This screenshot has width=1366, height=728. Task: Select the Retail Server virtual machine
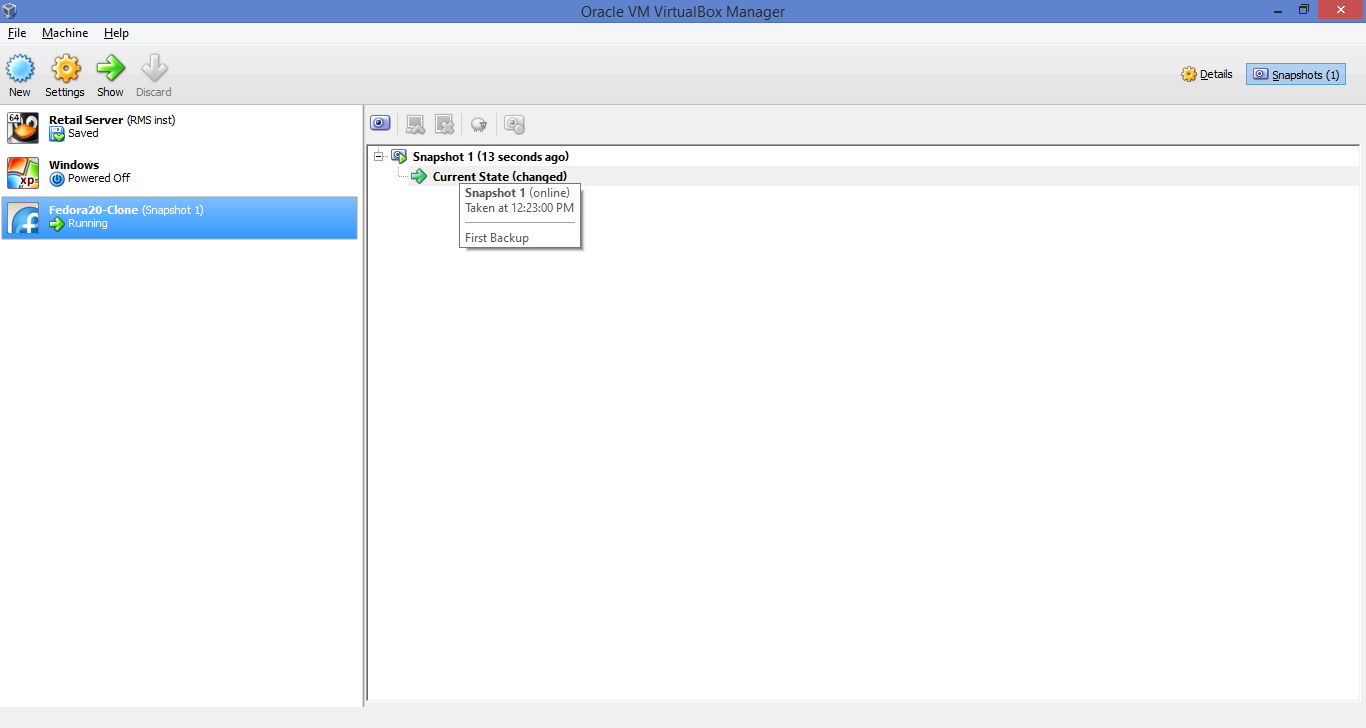coord(179,128)
